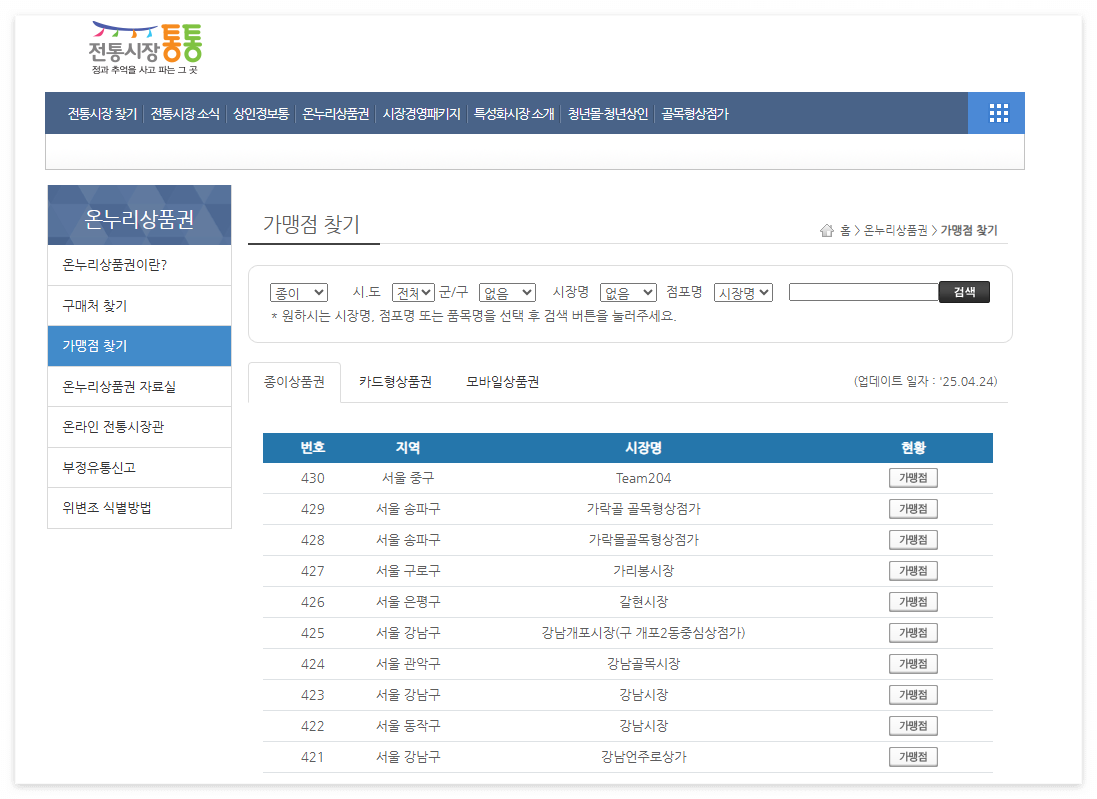Open the 종이 voucher type dropdown
1097x799 pixels.
pos(299,292)
